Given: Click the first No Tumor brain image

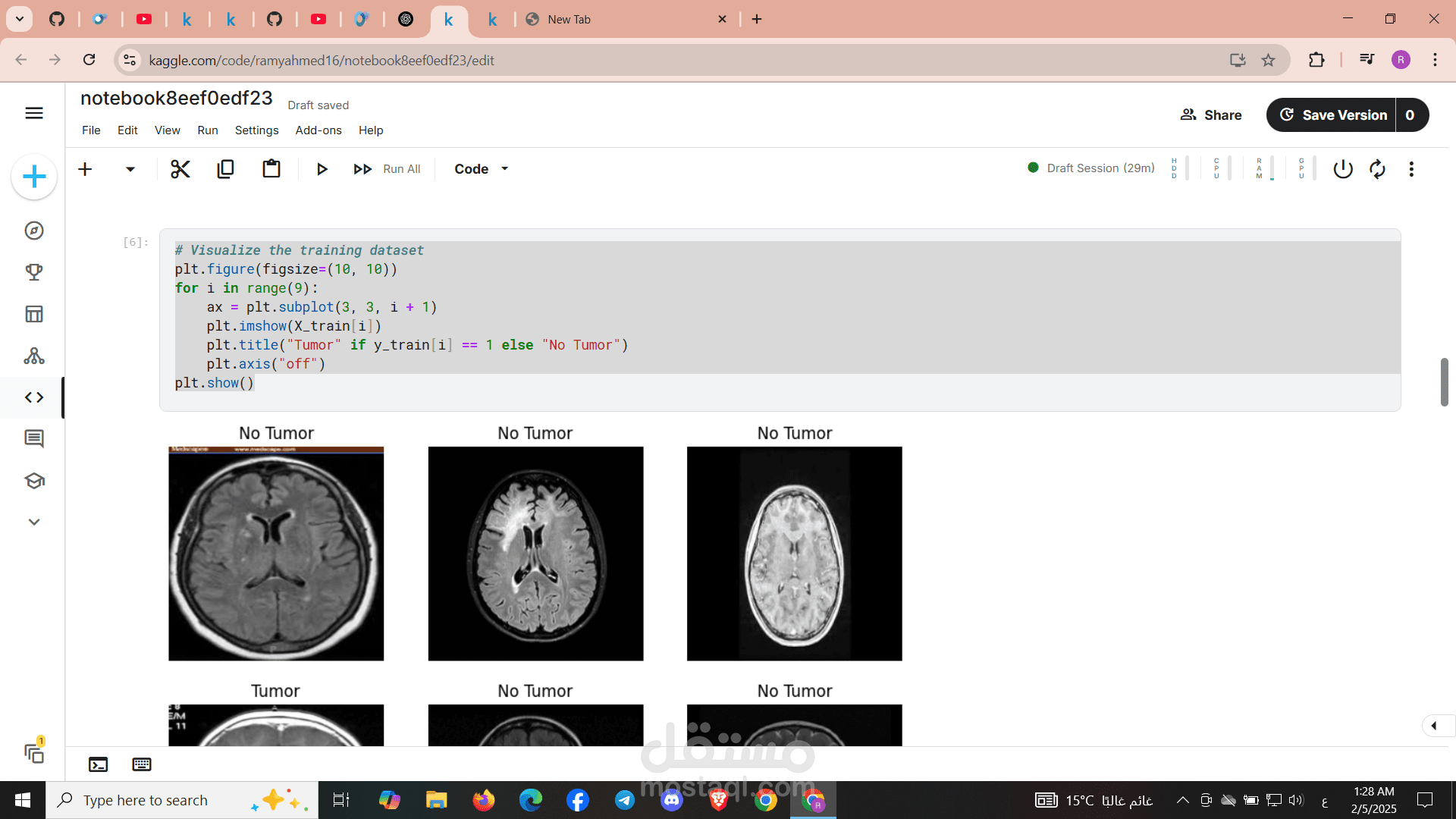Looking at the screenshot, I should [276, 554].
